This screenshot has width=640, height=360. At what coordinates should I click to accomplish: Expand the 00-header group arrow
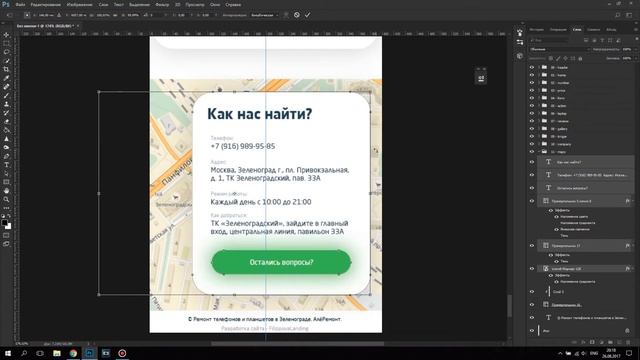click(539, 67)
